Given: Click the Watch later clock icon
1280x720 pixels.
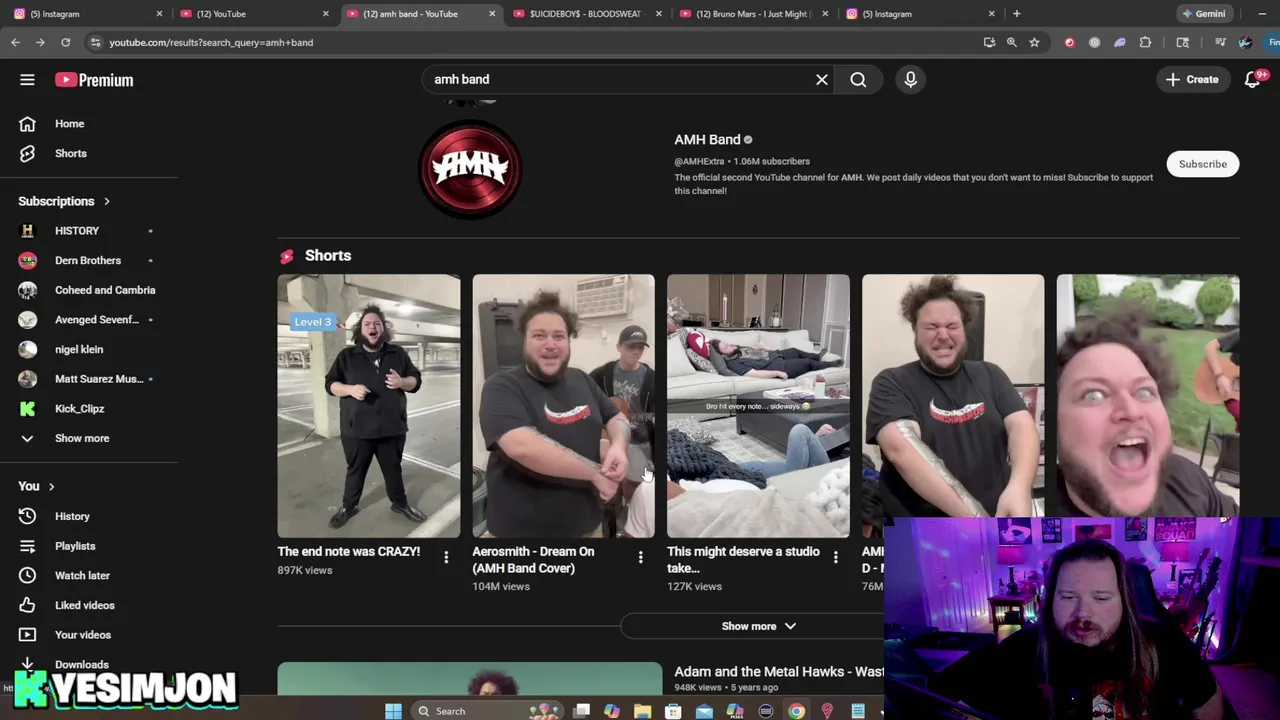Looking at the screenshot, I should click(x=27, y=575).
